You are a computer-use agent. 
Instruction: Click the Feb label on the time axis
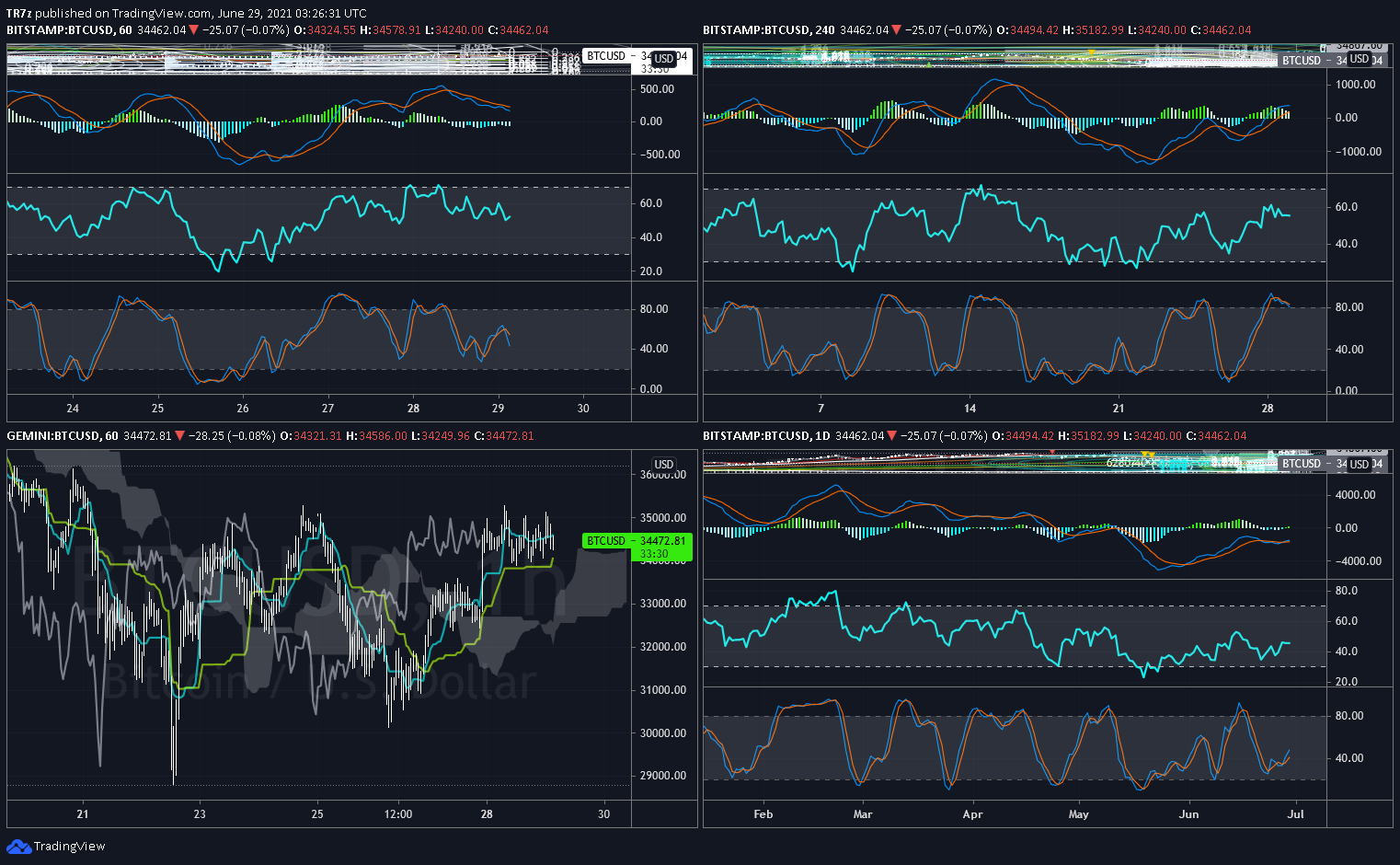coord(763,814)
